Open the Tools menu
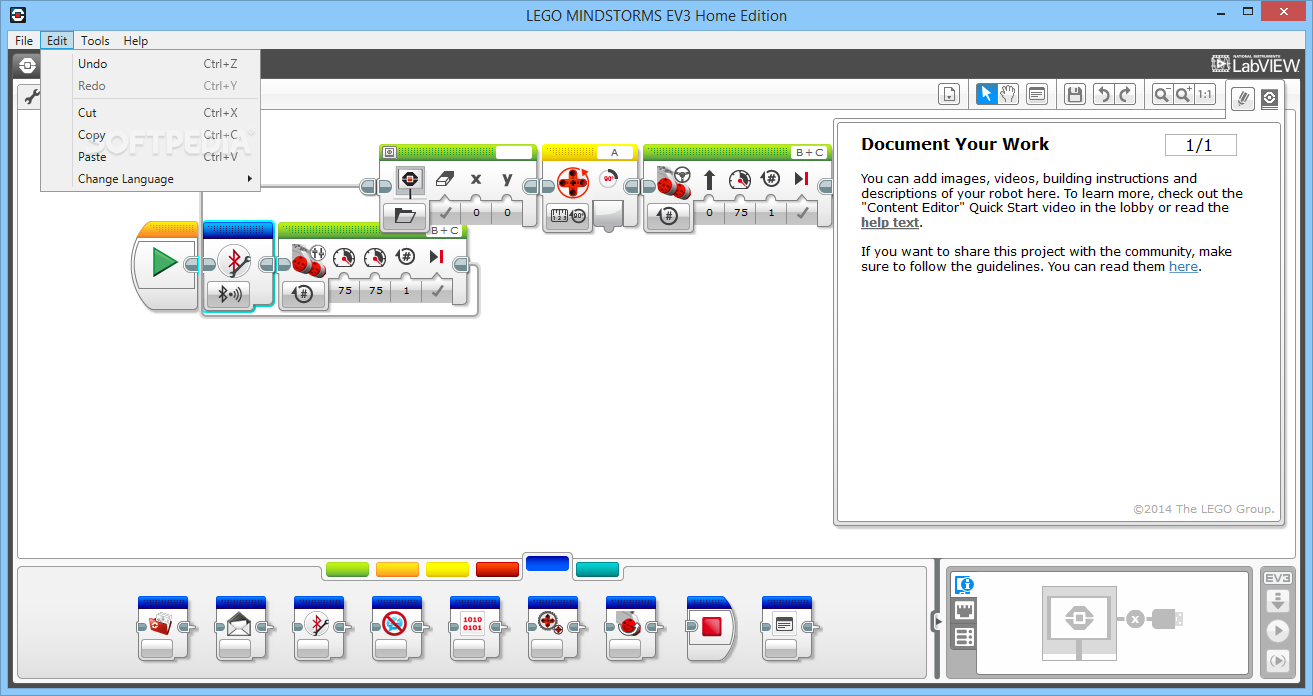 [95, 40]
